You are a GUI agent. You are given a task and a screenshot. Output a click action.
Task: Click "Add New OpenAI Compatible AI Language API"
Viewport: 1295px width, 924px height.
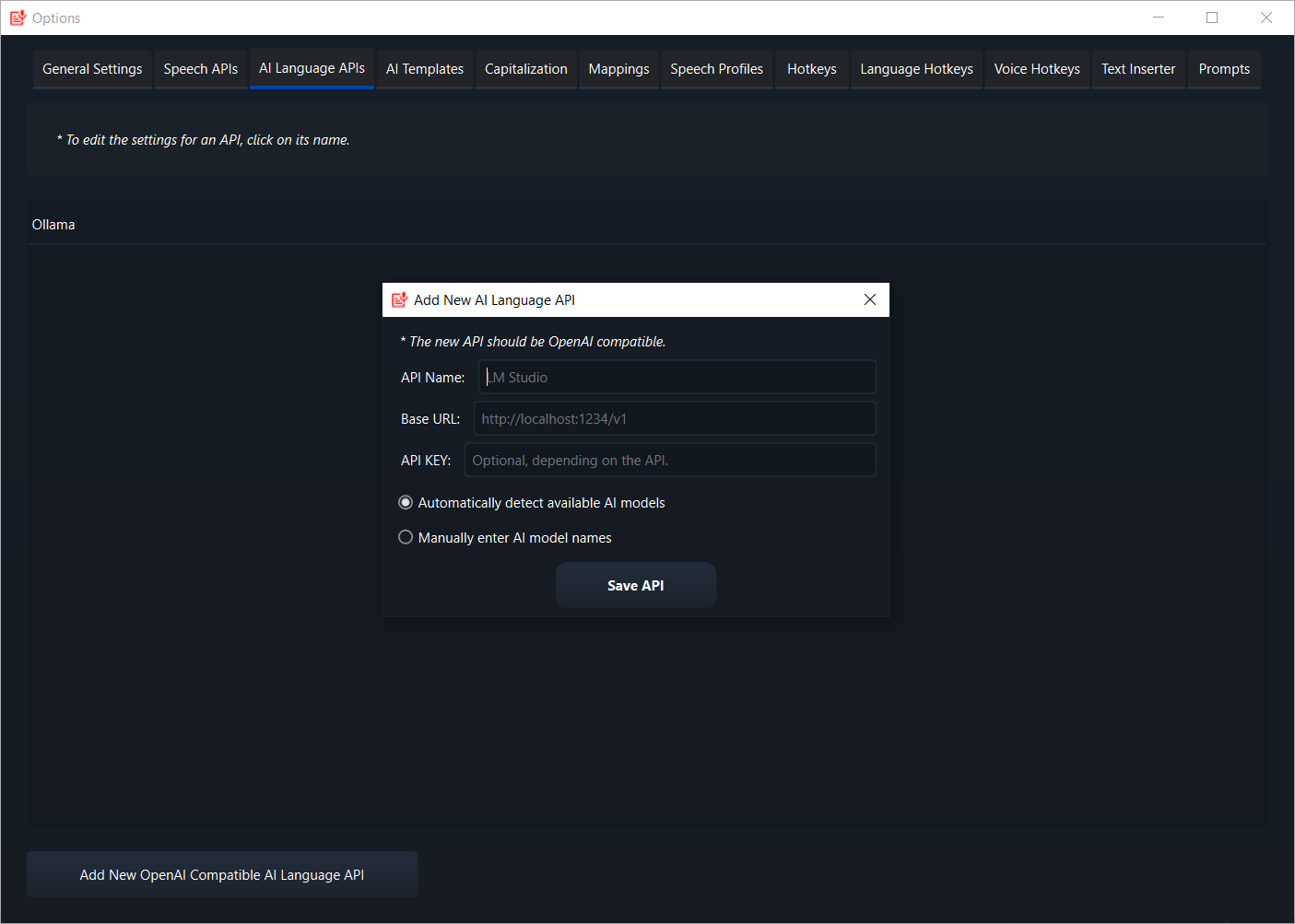coord(221,873)
